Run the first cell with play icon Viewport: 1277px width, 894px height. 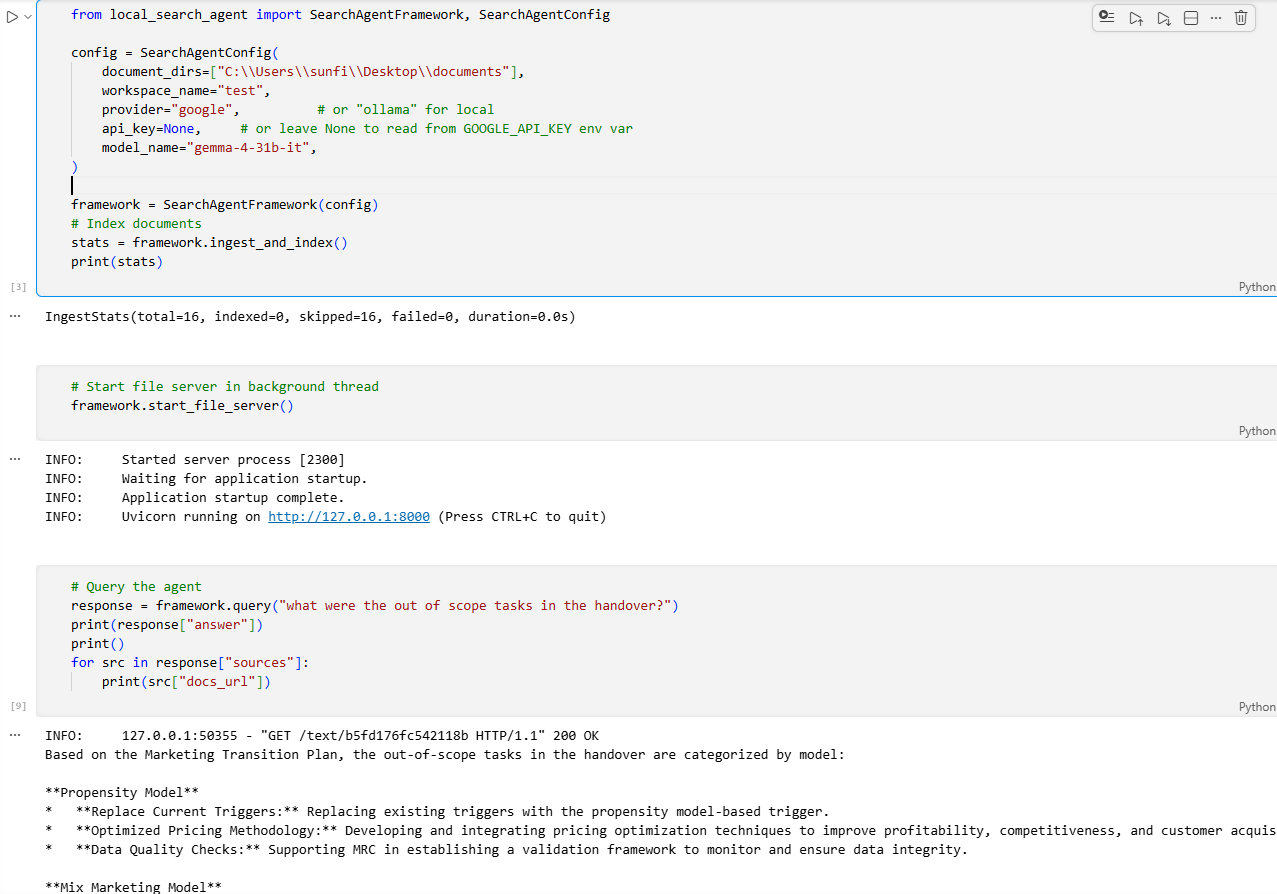(12, 17)
